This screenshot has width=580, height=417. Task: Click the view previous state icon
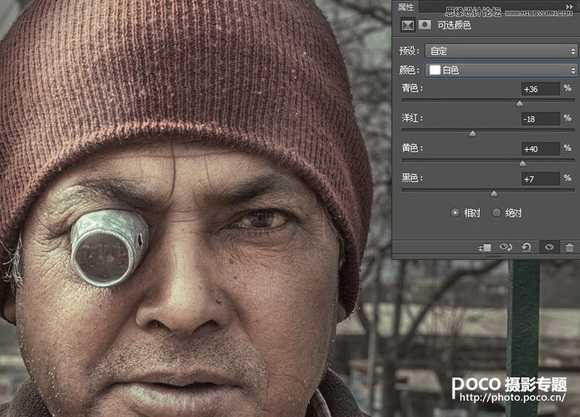(506, 247)
